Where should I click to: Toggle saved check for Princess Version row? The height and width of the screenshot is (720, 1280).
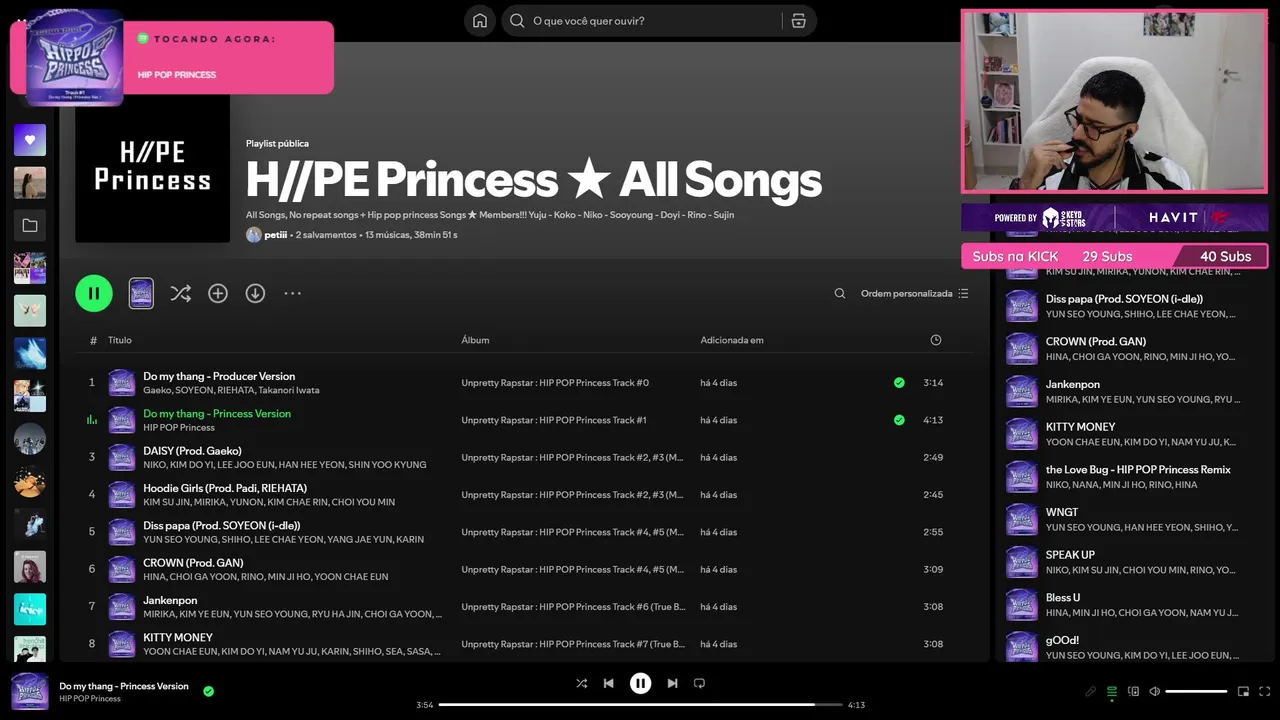coord(899,420)
